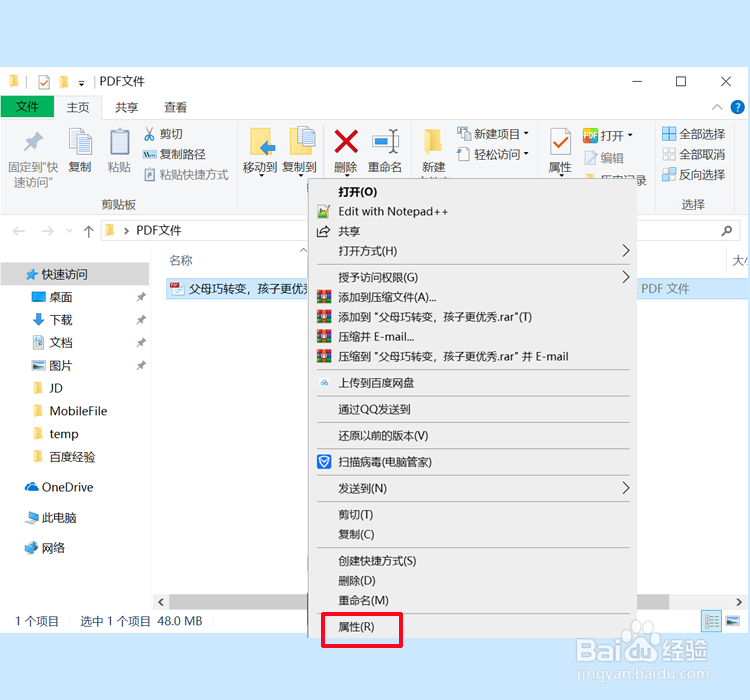This screenshot has width=750, height=700.
Task: Click the PDF文件 address bar path
Action: pyautogui.click(x=159, y=231)
